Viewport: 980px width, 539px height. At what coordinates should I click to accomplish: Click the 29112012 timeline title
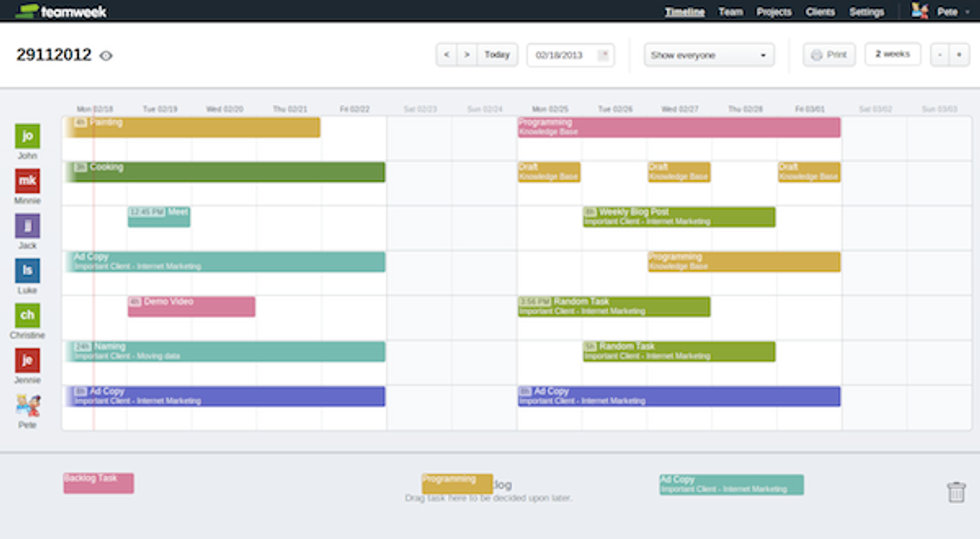(54, 55)
